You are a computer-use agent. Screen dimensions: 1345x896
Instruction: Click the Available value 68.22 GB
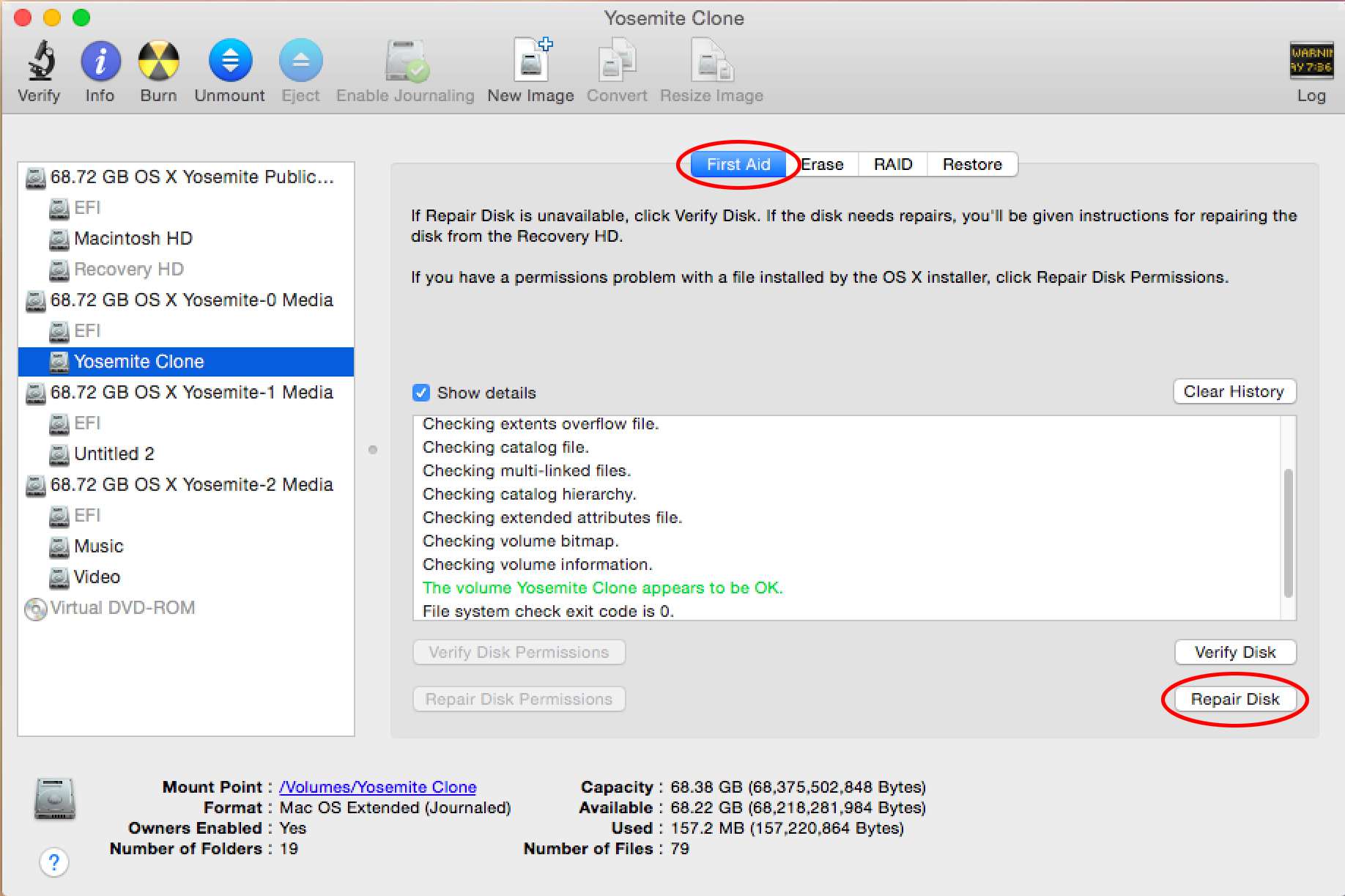point(799,808)
